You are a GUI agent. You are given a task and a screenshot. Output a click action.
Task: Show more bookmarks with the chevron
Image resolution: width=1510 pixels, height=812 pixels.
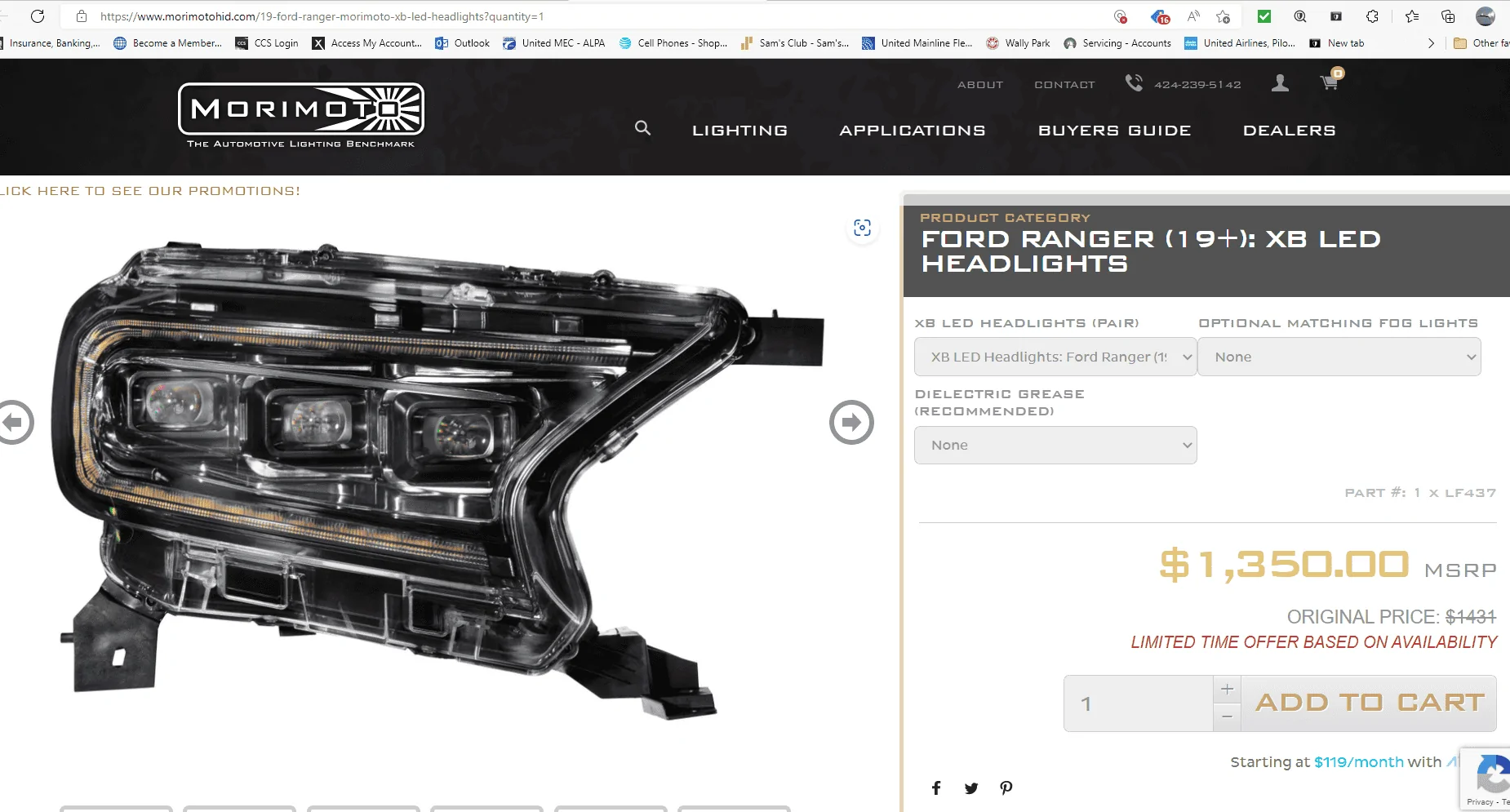(1431, 43)
